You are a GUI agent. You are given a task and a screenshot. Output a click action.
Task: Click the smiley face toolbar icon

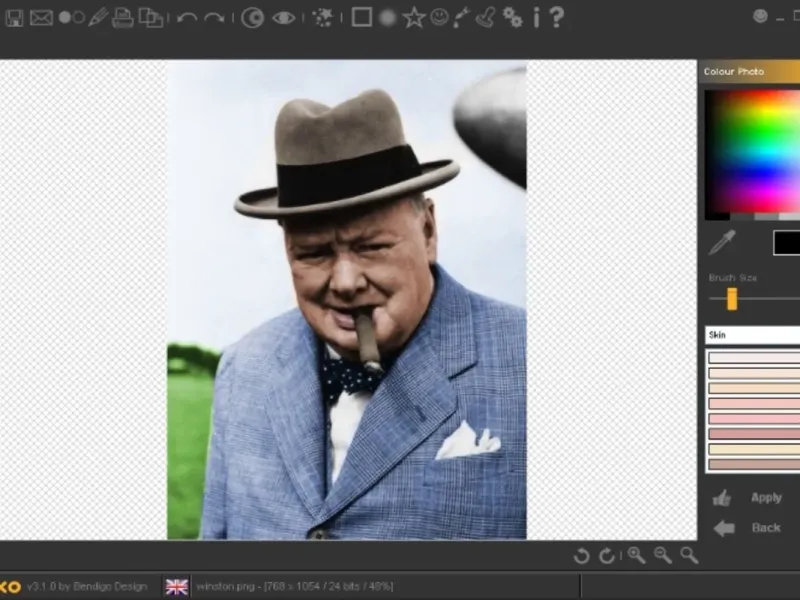click(439, 17)
